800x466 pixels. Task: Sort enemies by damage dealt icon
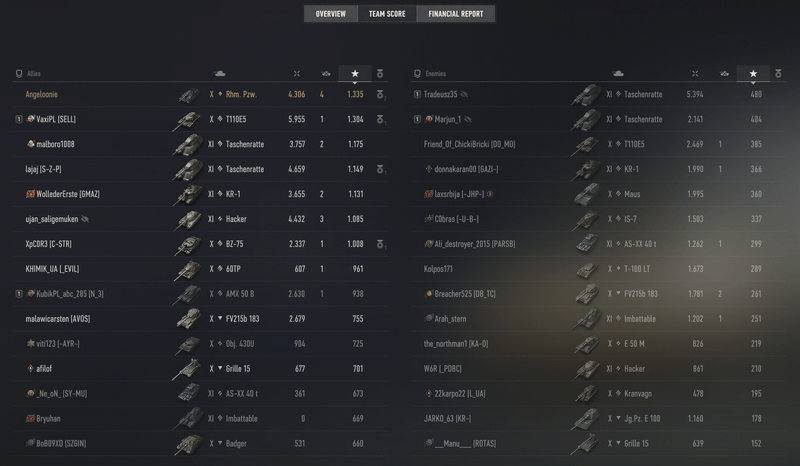pos(696,74)
